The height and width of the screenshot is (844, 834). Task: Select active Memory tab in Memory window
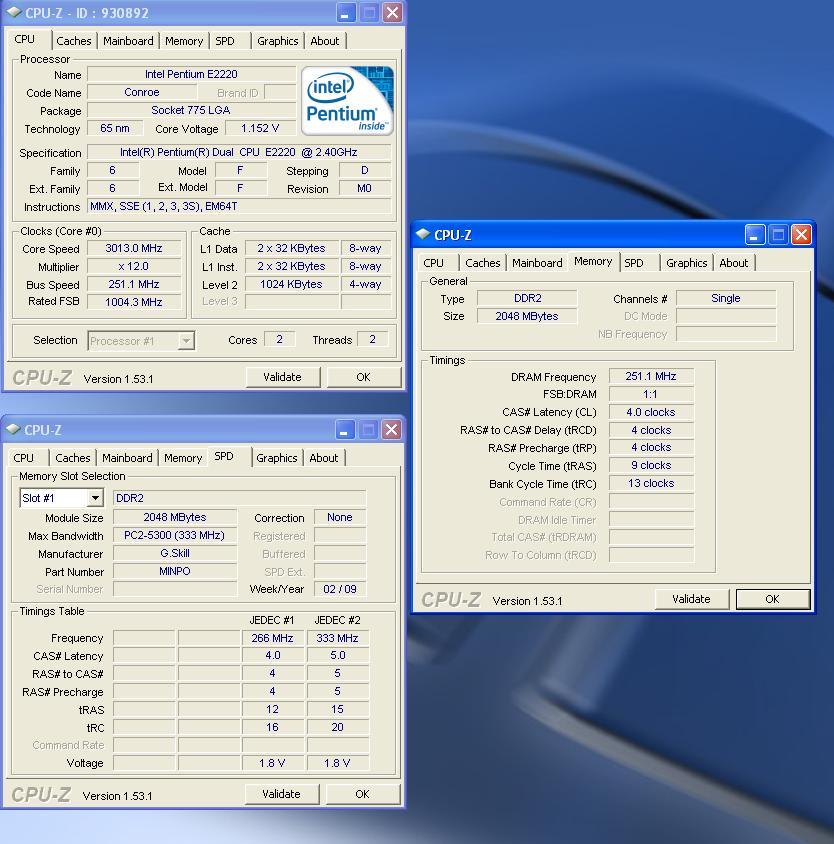click(593, 262)
